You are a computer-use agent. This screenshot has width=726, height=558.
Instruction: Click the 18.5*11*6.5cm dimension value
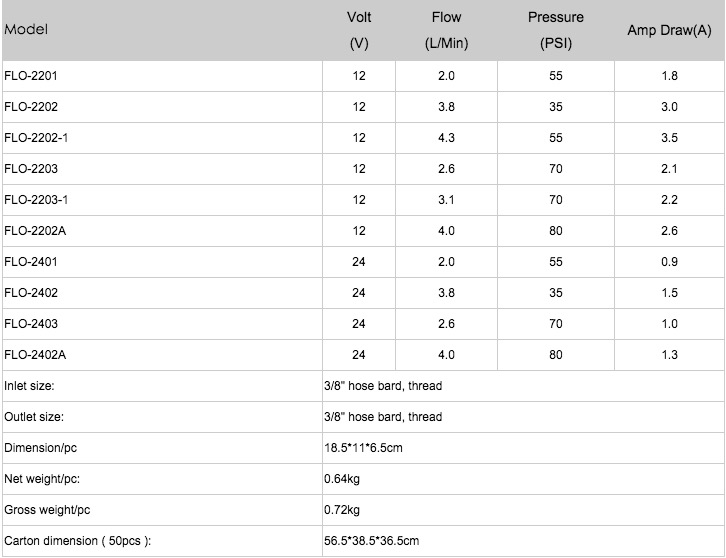363,448
